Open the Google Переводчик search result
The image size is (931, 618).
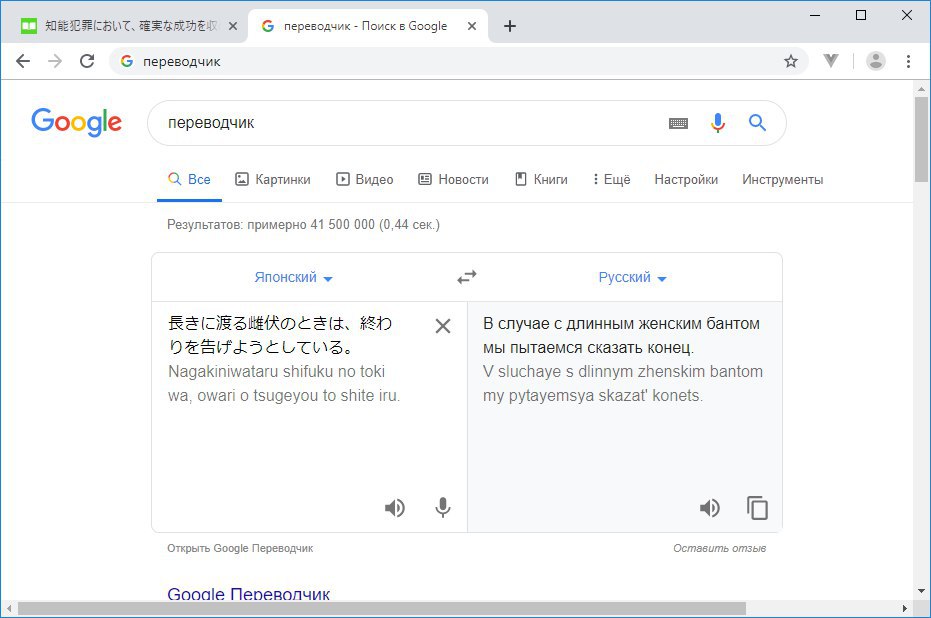click(x=248, y=594)
